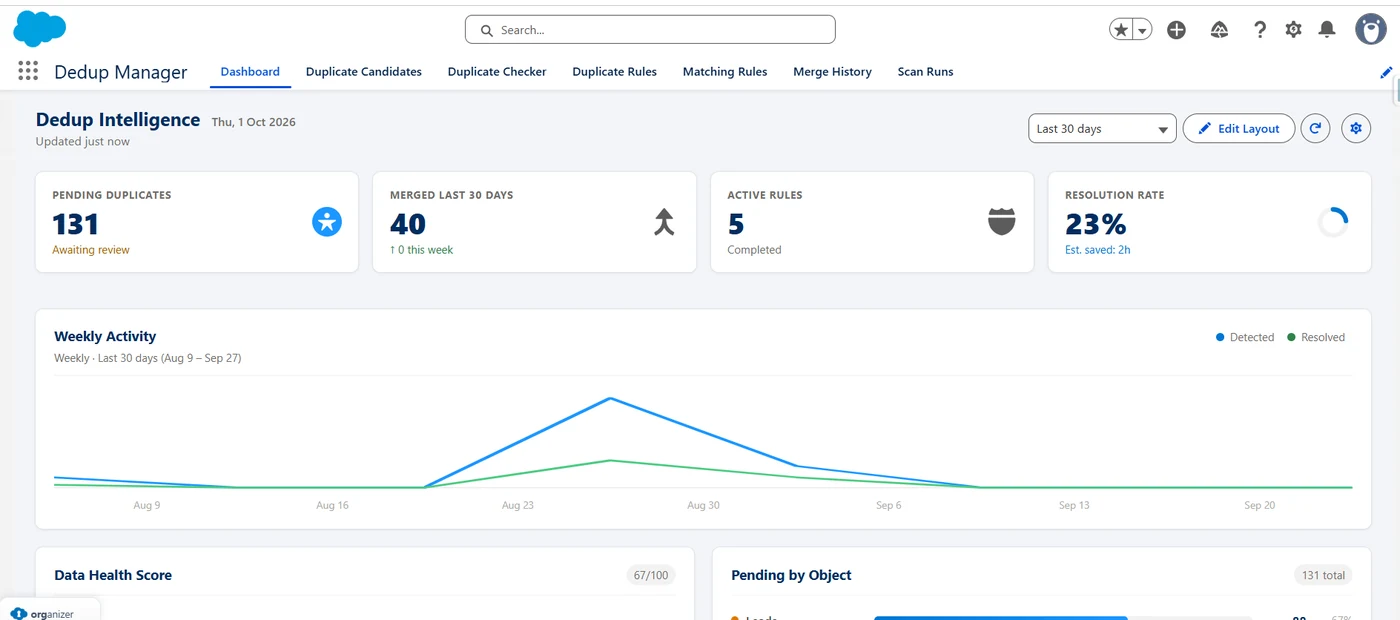Click the dashboard refresh button

click(x=1315, y=128)
